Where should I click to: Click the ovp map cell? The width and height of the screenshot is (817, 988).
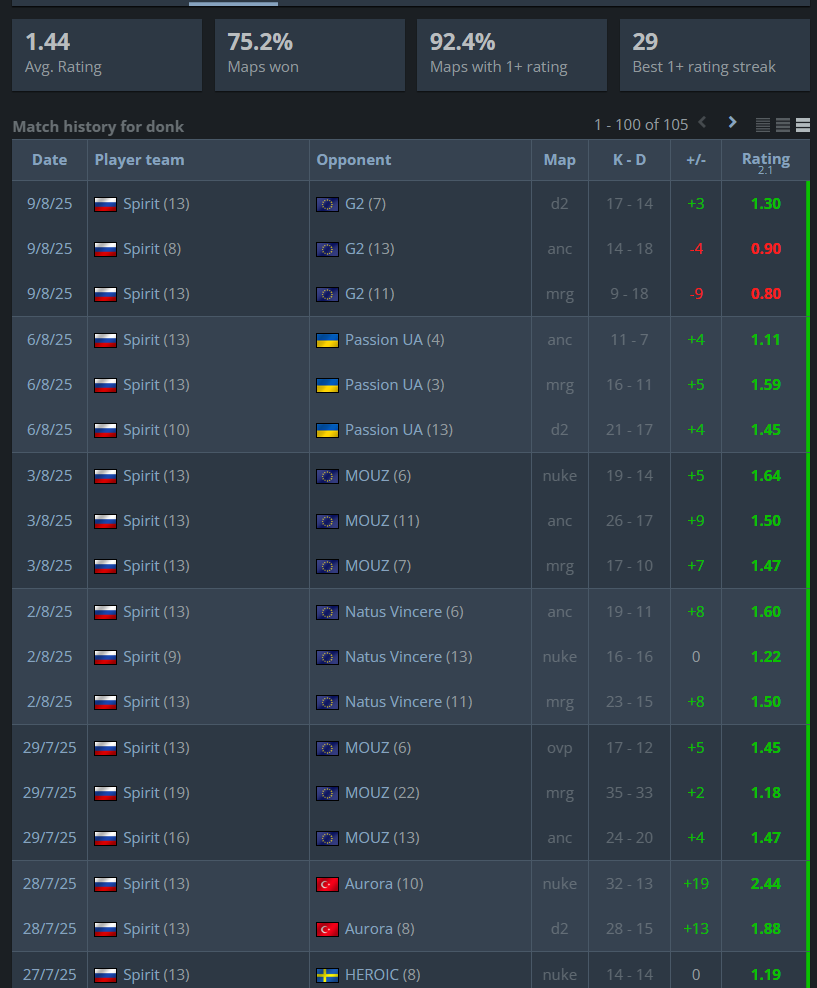[x=559, y=748]
